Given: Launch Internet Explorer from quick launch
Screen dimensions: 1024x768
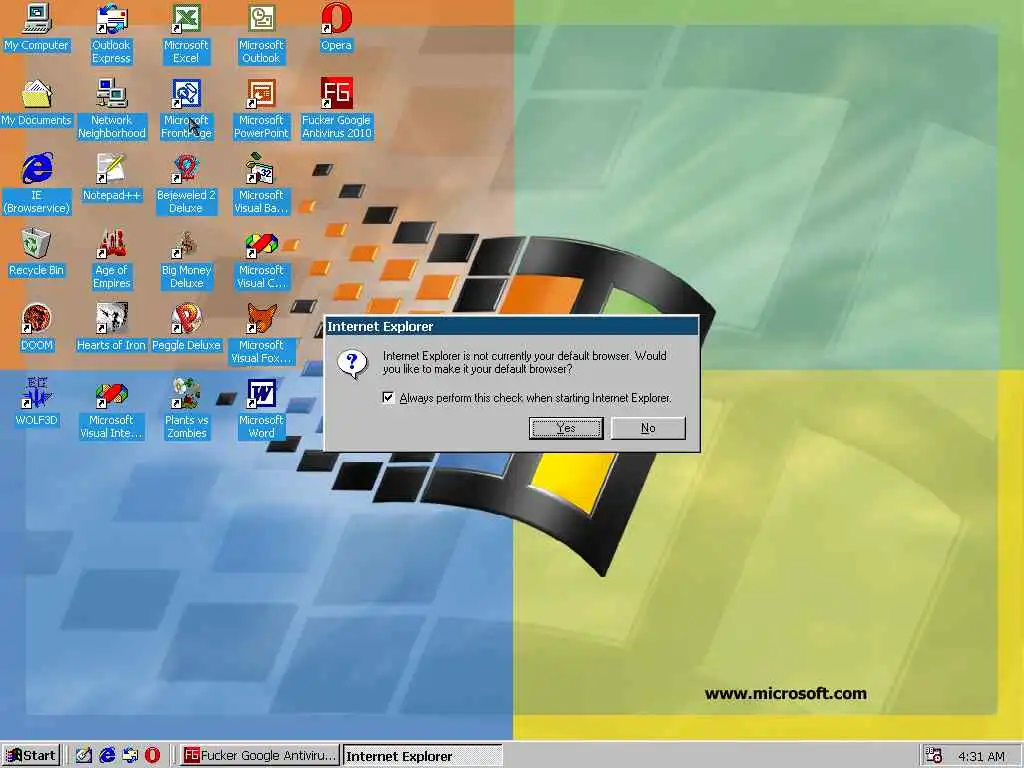Looking at the screenshot, I should (x=107, y=756).
